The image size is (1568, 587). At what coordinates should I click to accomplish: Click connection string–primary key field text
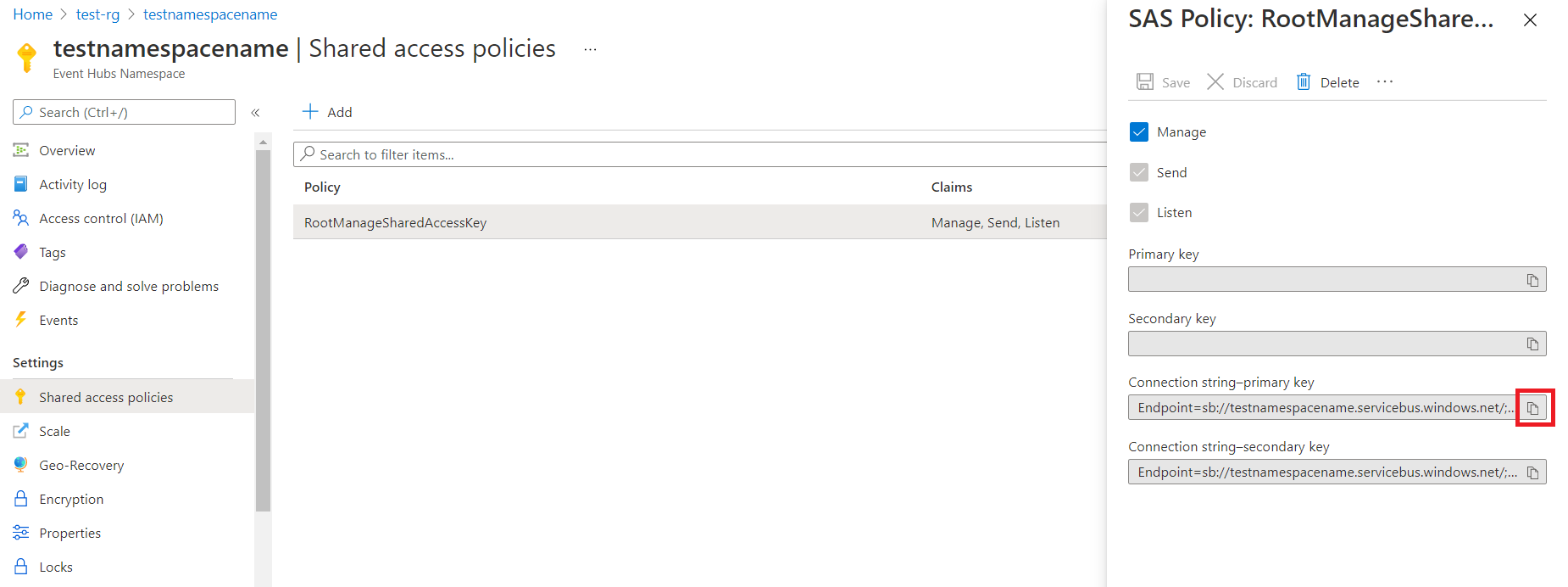point(1326,408)
